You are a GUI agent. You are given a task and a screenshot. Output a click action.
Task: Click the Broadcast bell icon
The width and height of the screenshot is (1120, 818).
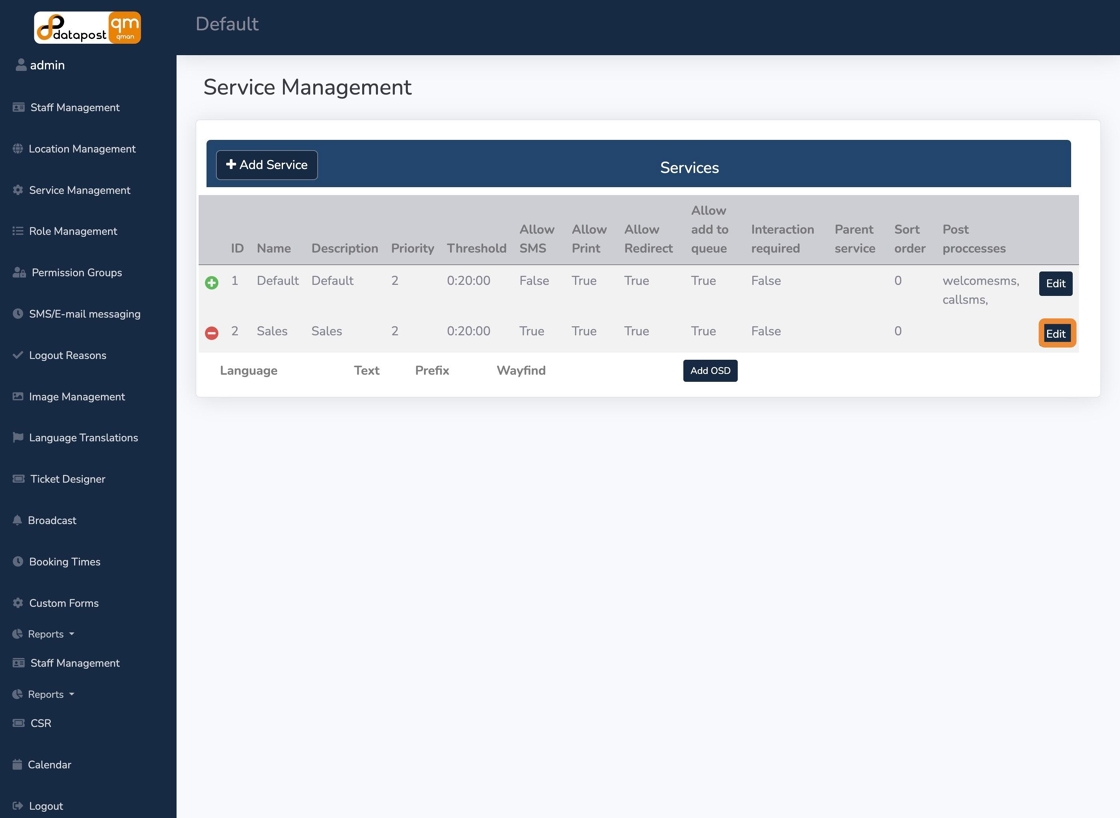17,520
